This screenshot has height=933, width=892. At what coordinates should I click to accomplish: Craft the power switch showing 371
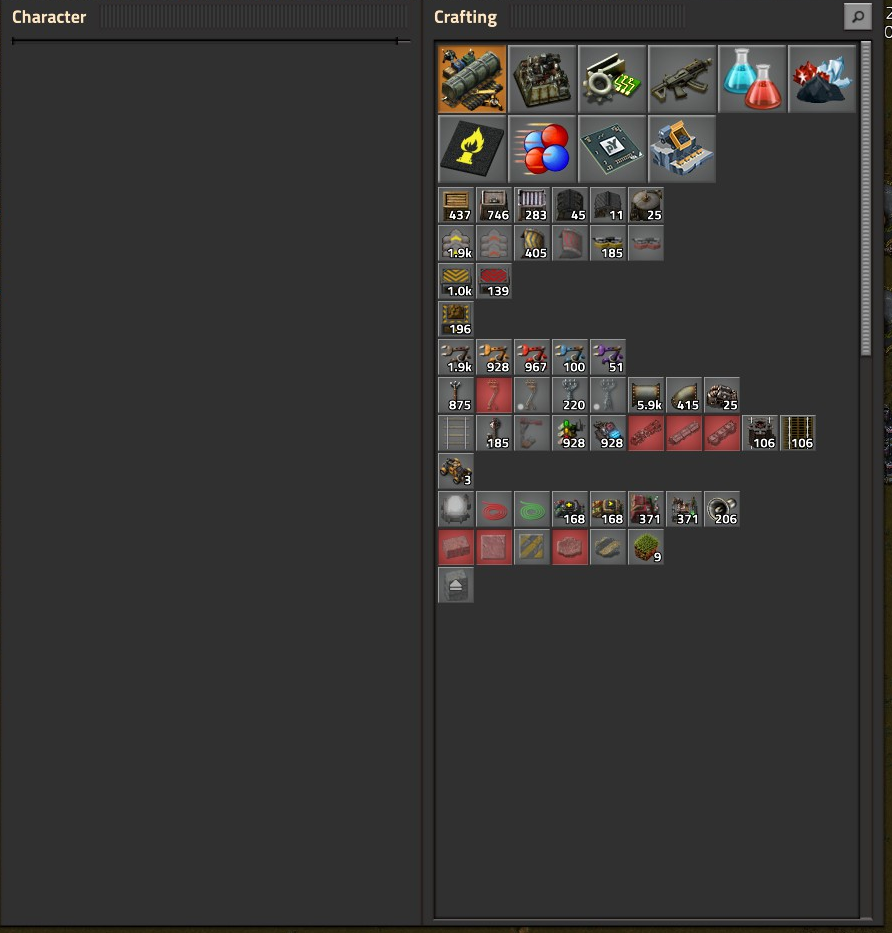pyautogui.click(x=684, y=509)
